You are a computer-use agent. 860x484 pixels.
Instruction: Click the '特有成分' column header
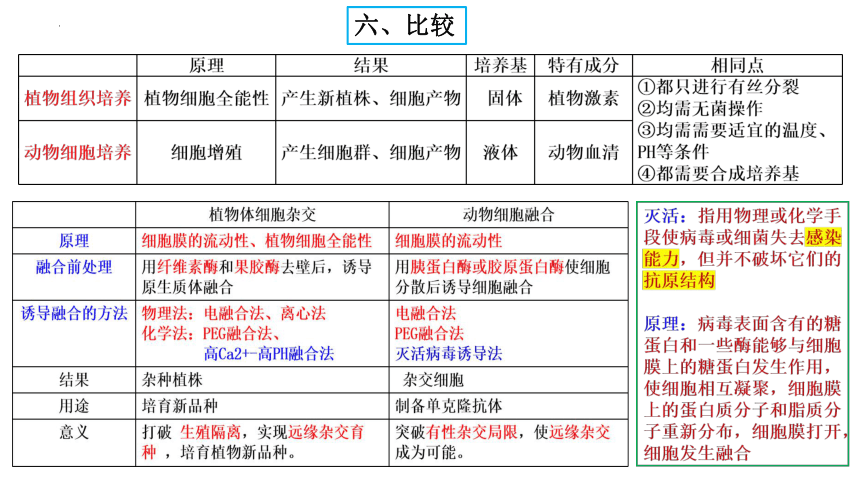coord(583,65)
